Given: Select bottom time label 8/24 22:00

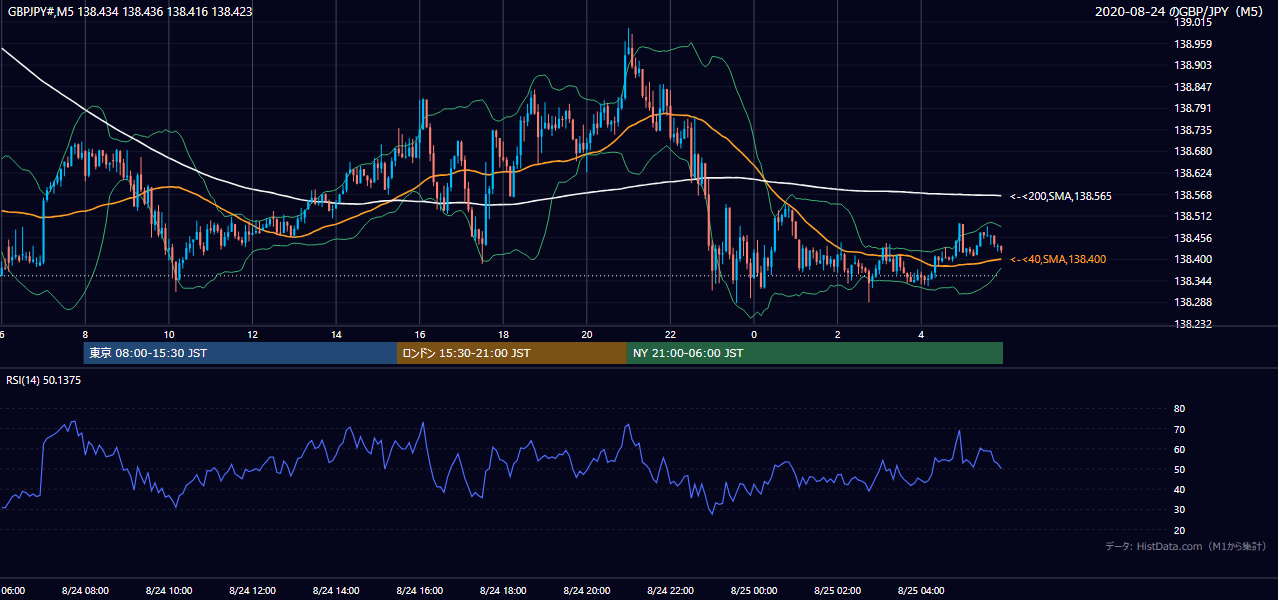Looking at the screenshot, I should pos(670,591).
